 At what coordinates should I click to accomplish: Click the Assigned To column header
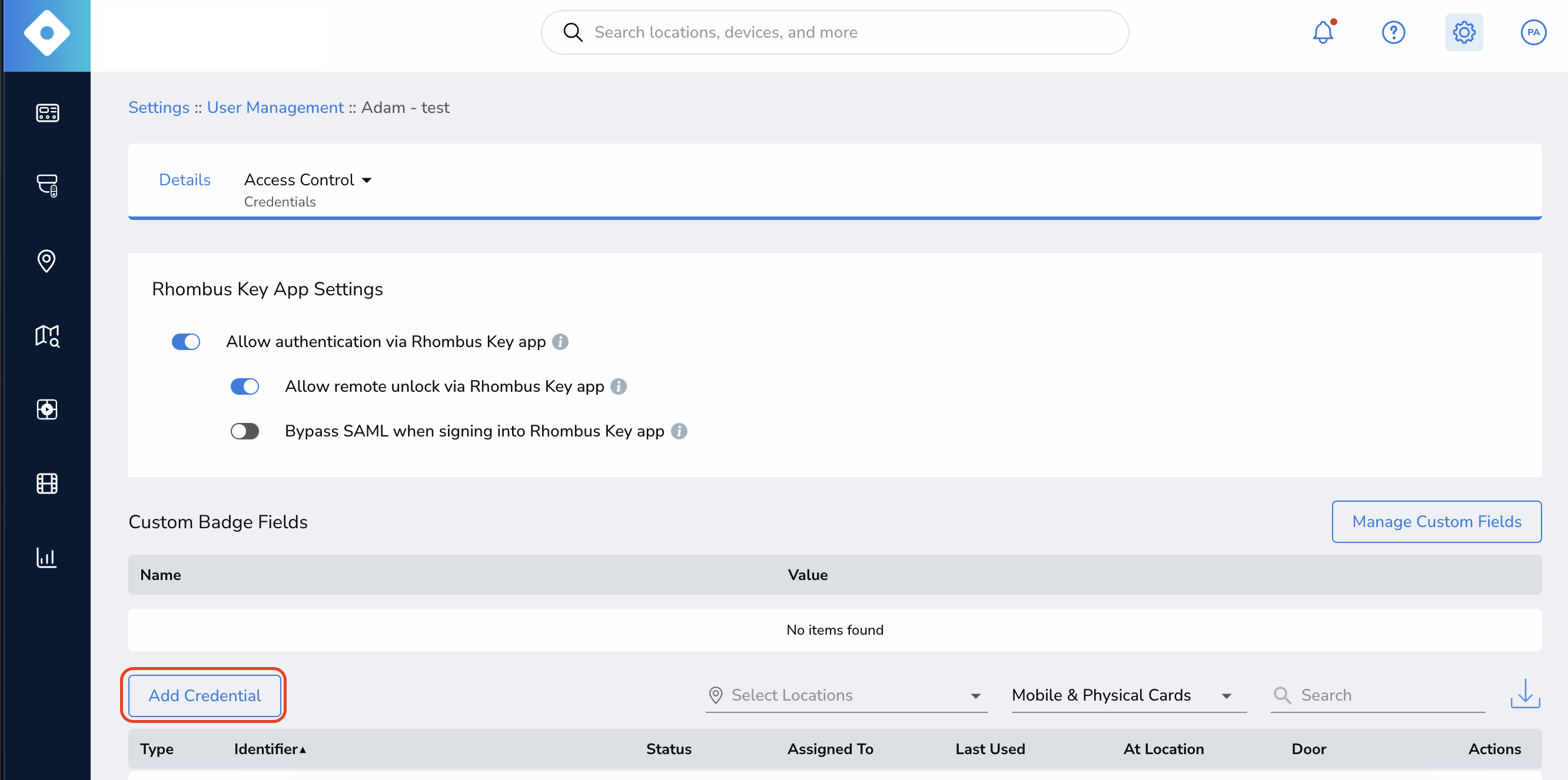(830, 749)
